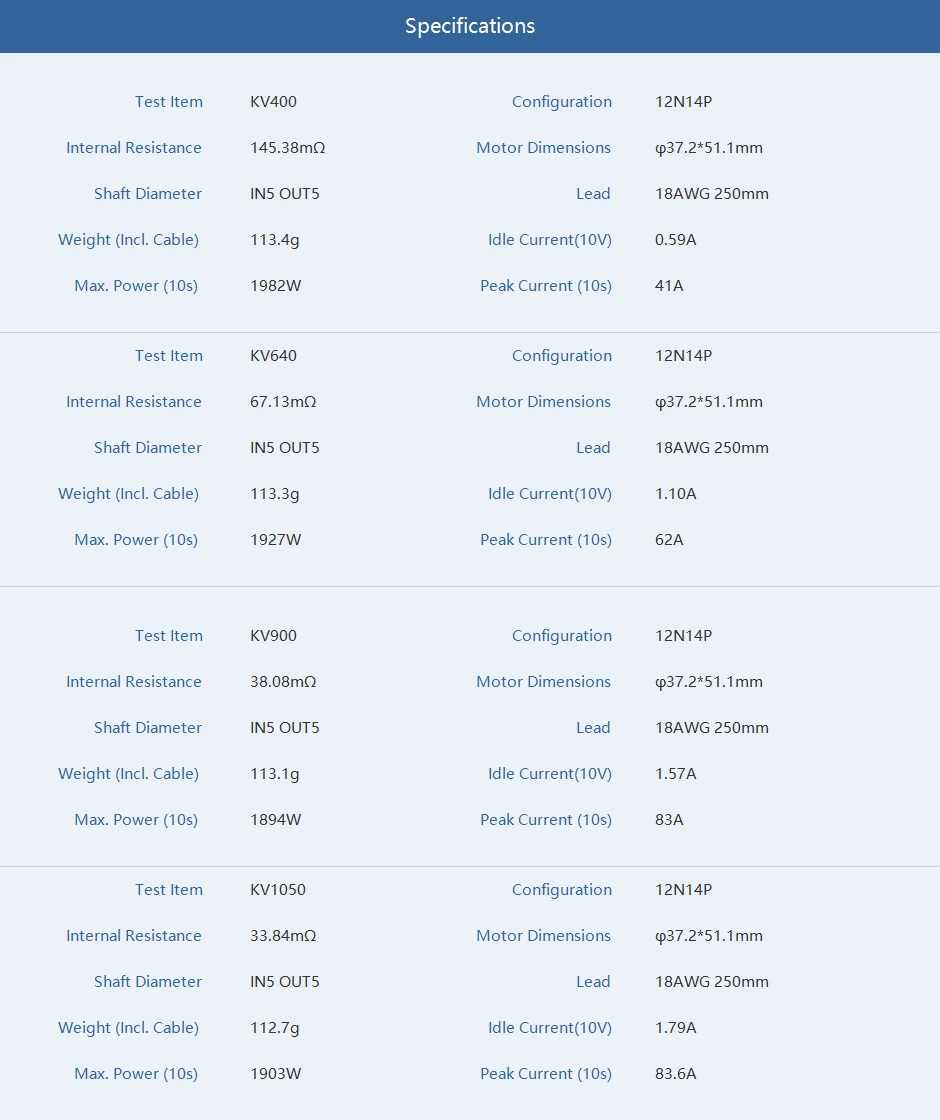Click the 1894W max power value
This screenshot has height=1120, width=940.
click(275, 820)
